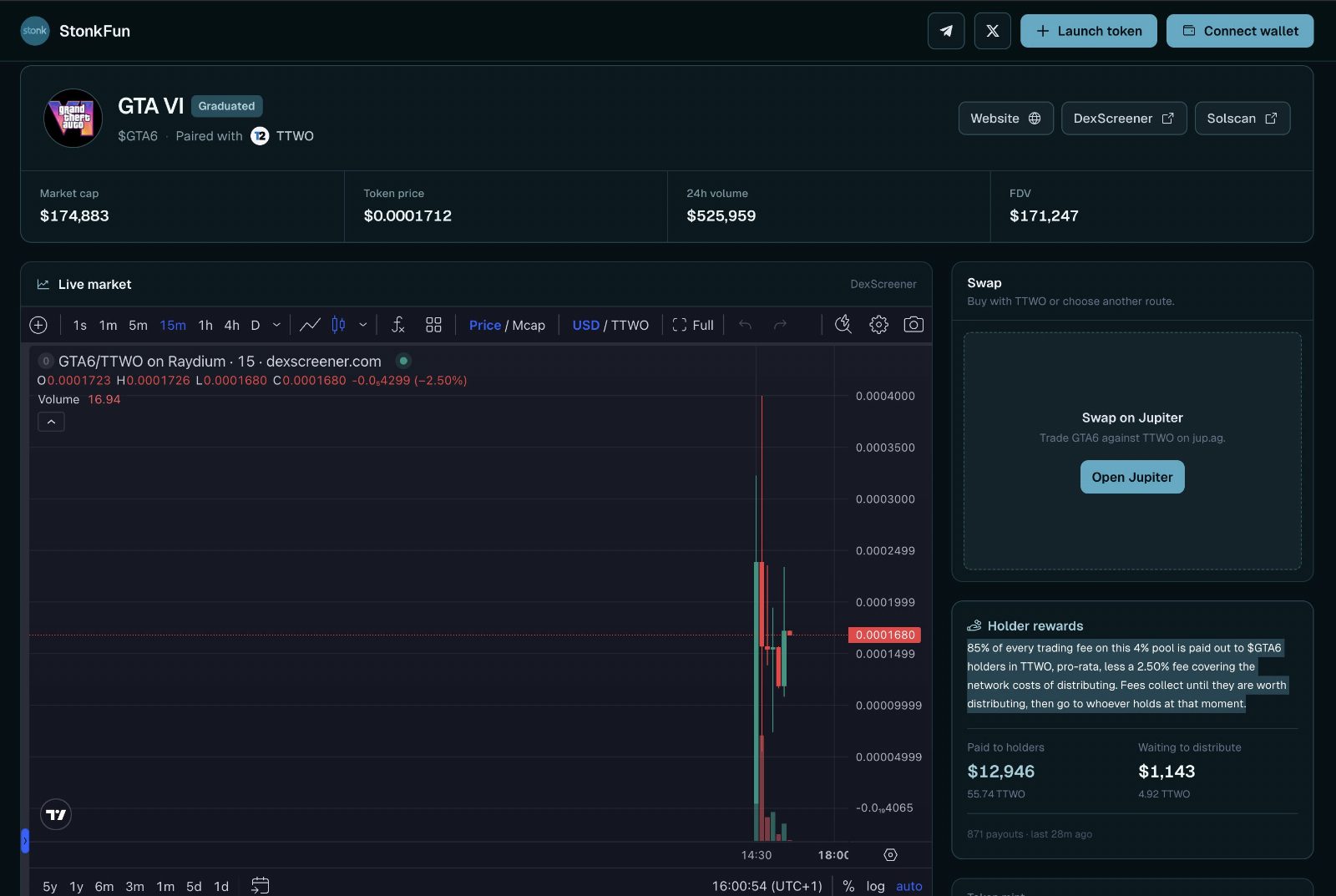The width and height of the screenshot is (1336, 896).
Task: Click the TradingView logo on chart
Action: point(56,814)
